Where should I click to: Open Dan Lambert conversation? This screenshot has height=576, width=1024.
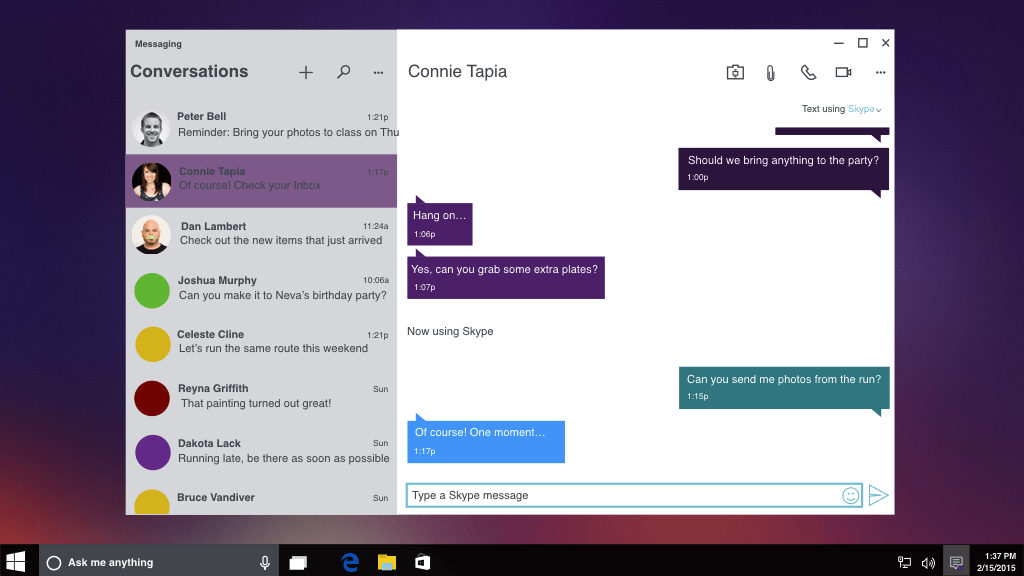coord(261,235)
